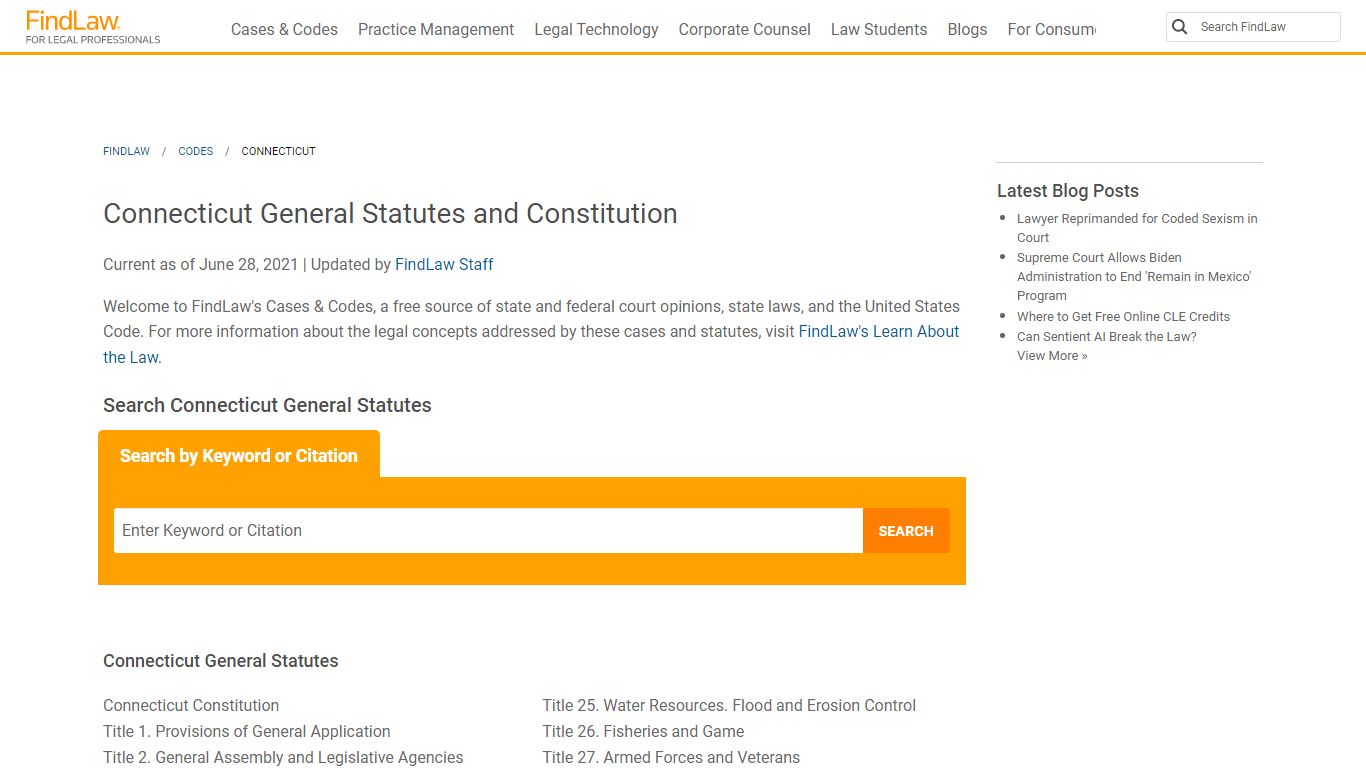Viewport: 1366px width, 768px height.
Task: Click the Enter Keyword or Citation field
Action: (x=488, y=530)
